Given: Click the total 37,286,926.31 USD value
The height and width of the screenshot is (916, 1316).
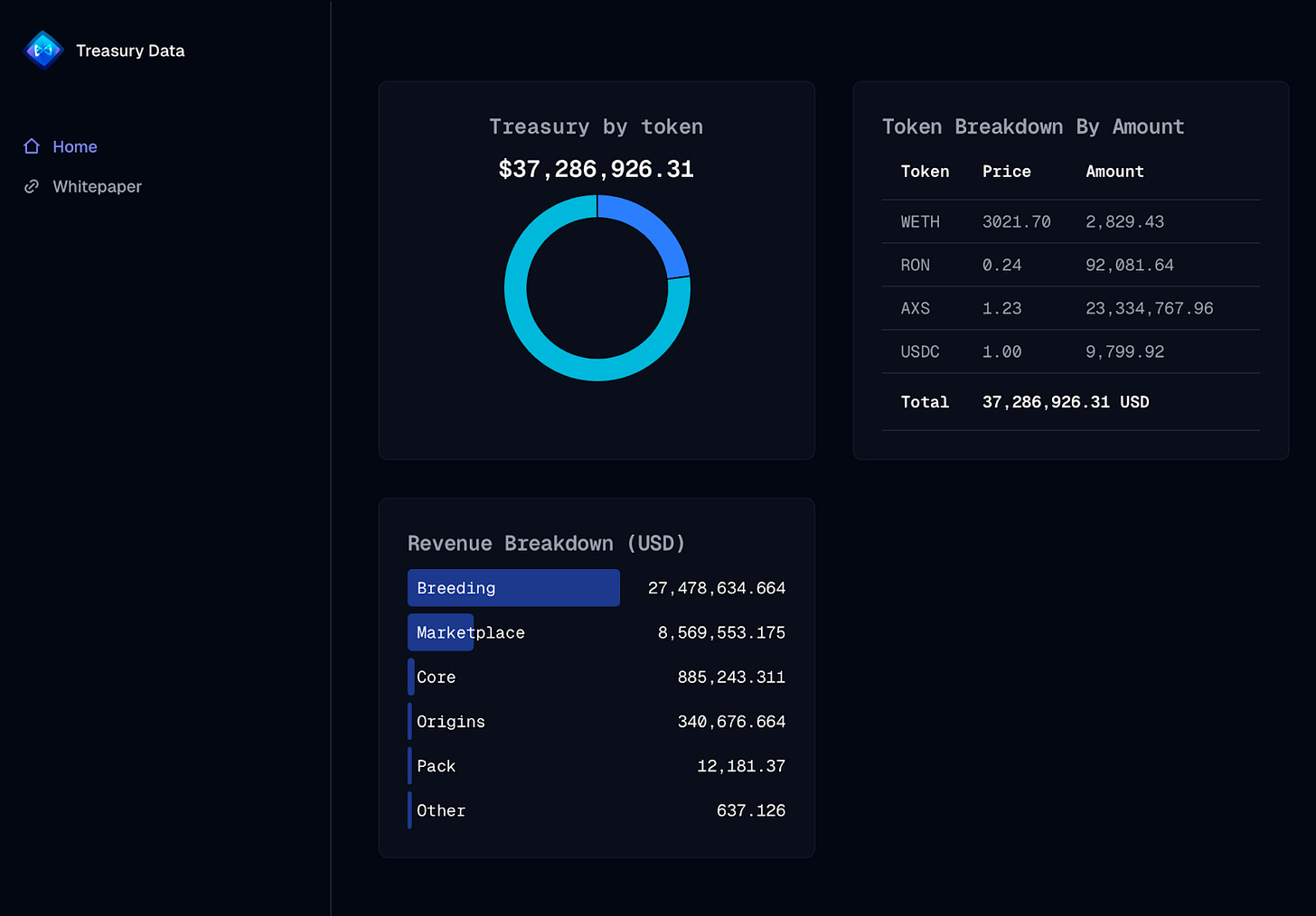Looking at the screenshot, I should [1066, 402].
